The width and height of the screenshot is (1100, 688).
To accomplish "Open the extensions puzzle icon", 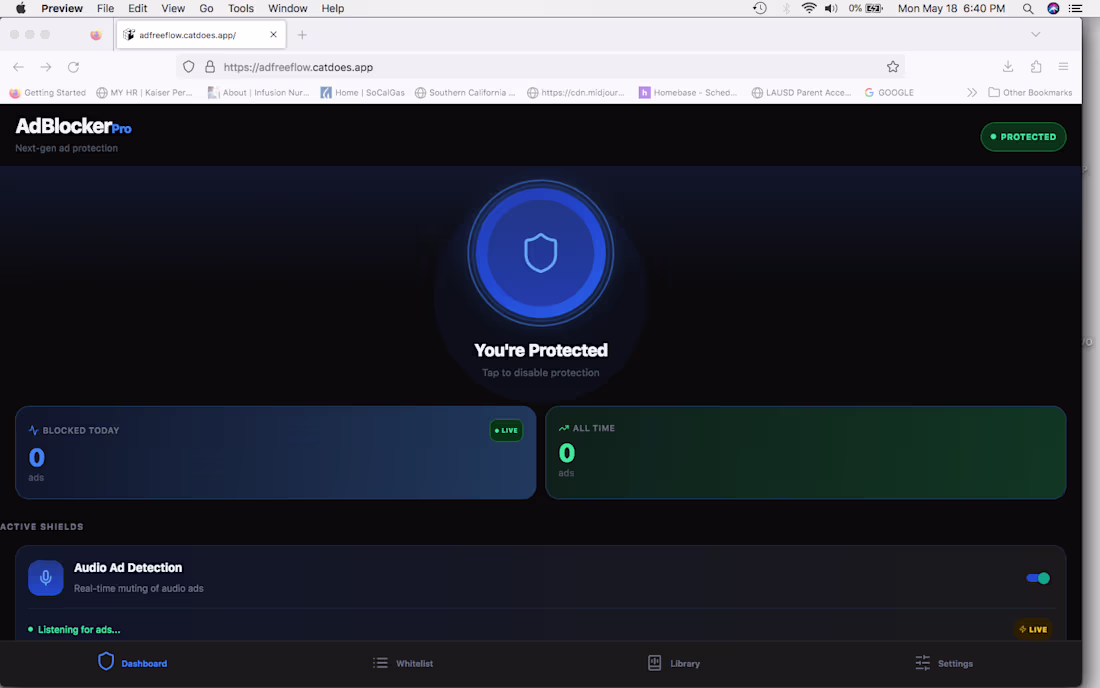I will point(1036,67).
